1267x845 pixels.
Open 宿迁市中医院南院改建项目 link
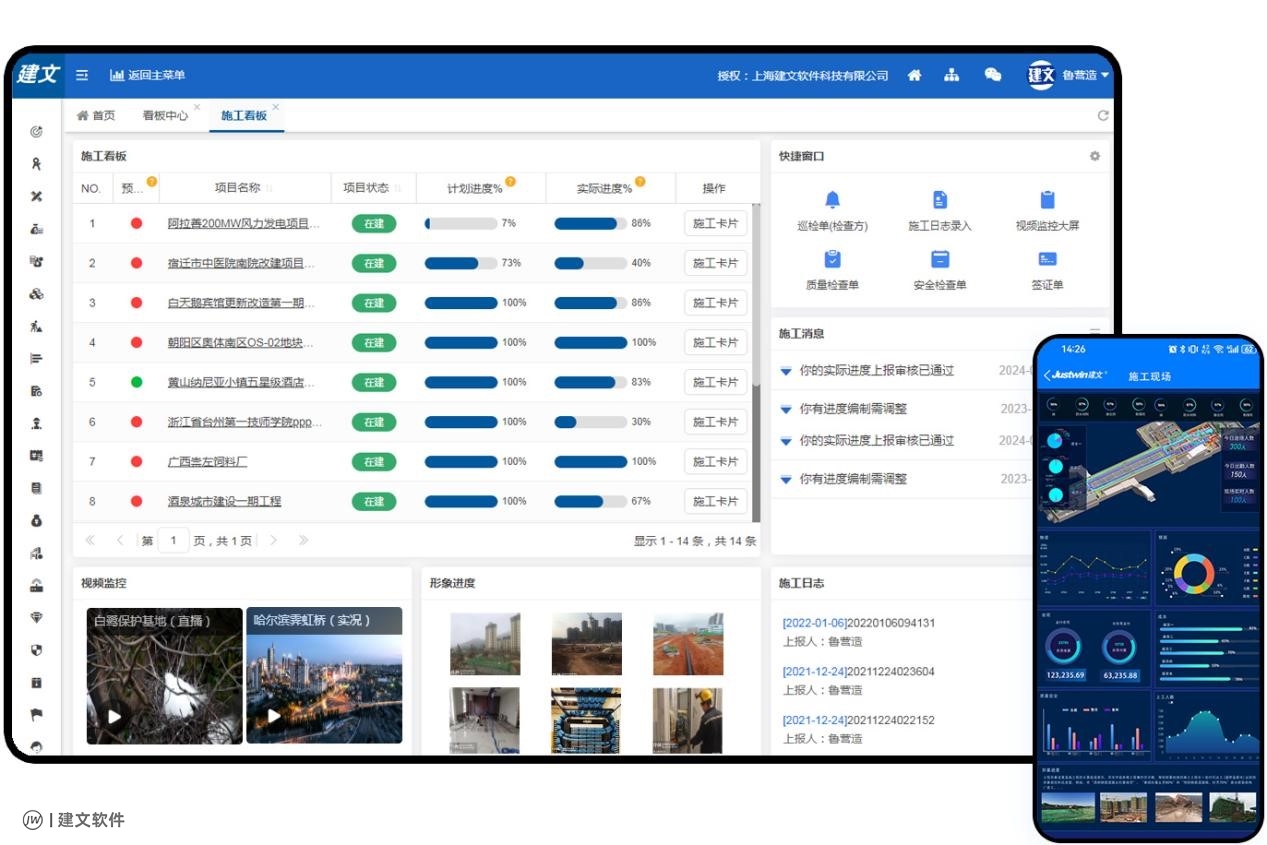click(x=242, y=263)
